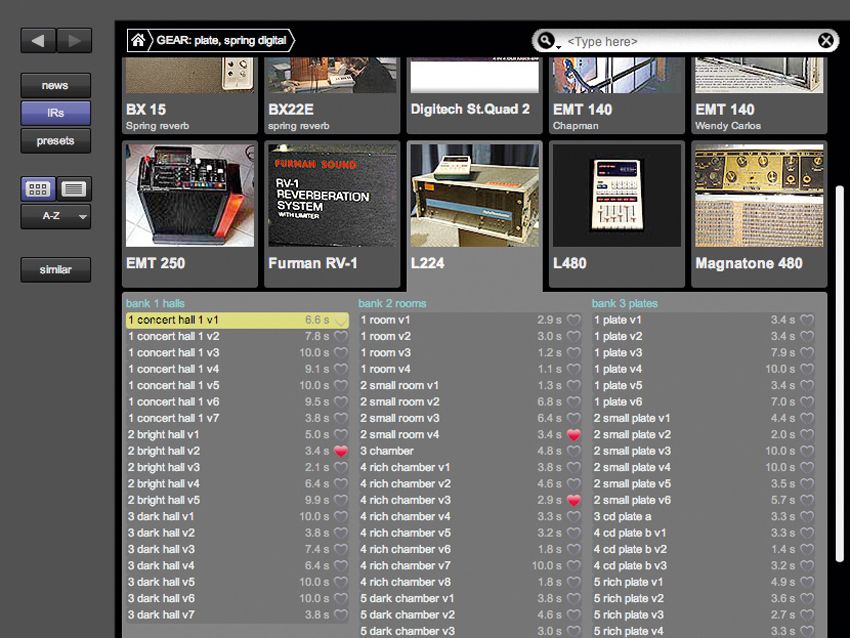Load impulse '2 bright hall v1'
This screenshot has width=850, height=638.
click(237, 435)
